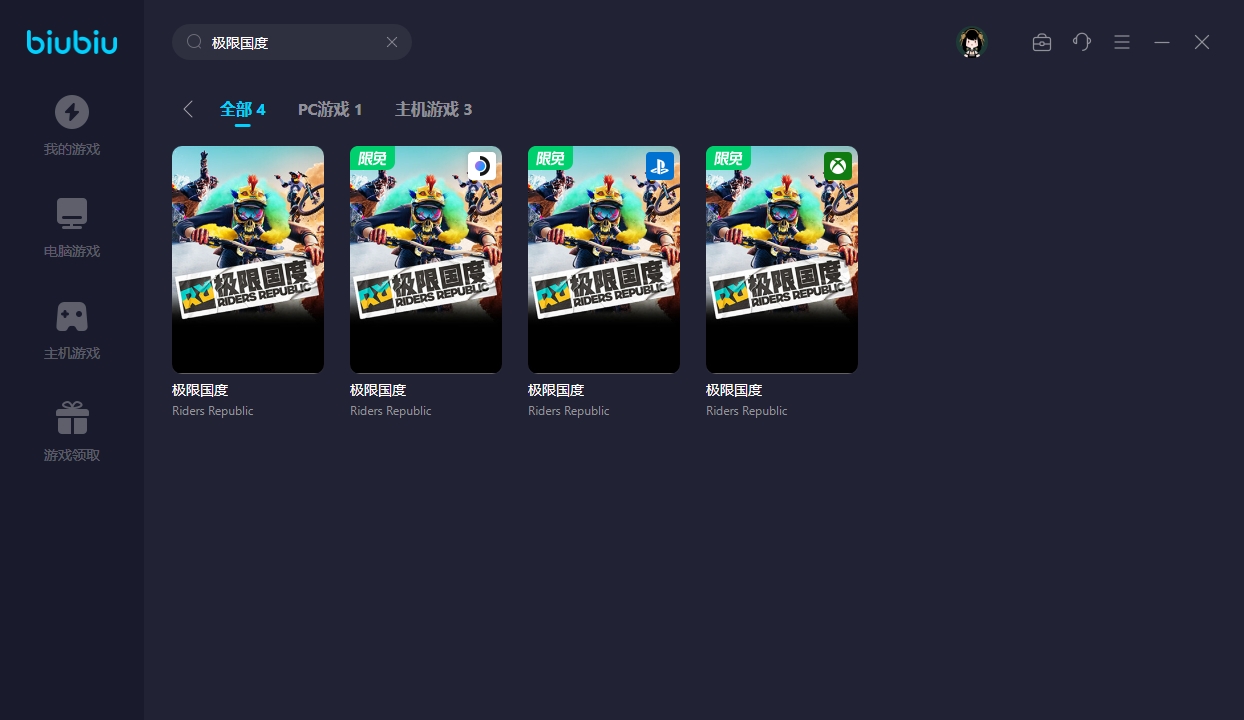1244x720 pixels.
Task: Open 主机游戏 gamepad icon in sidebar
Action: click(72, 316)
